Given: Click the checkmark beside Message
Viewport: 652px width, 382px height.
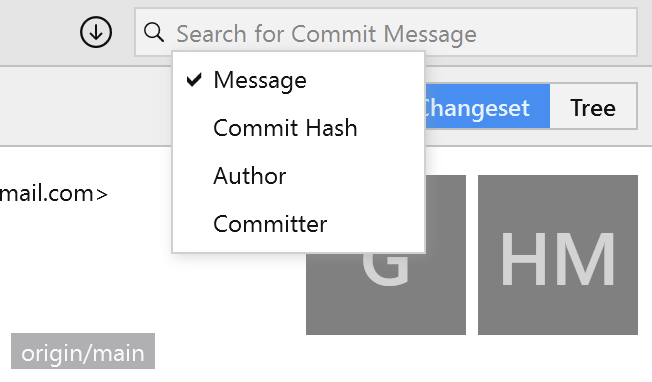Looking at the screenshot, I should tap(194, 79).
